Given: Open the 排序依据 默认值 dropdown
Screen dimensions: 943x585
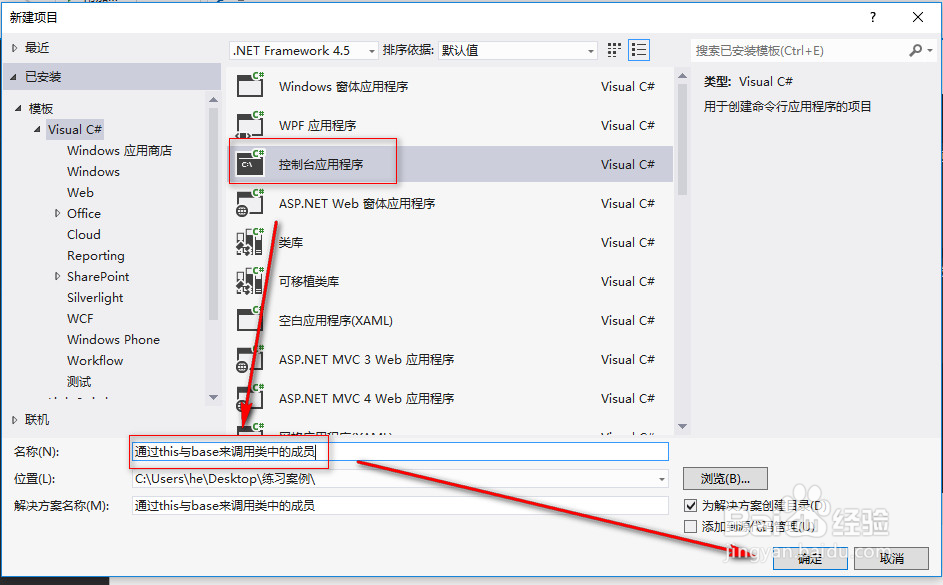Looking at the screenshot, I should pos(518,51).
